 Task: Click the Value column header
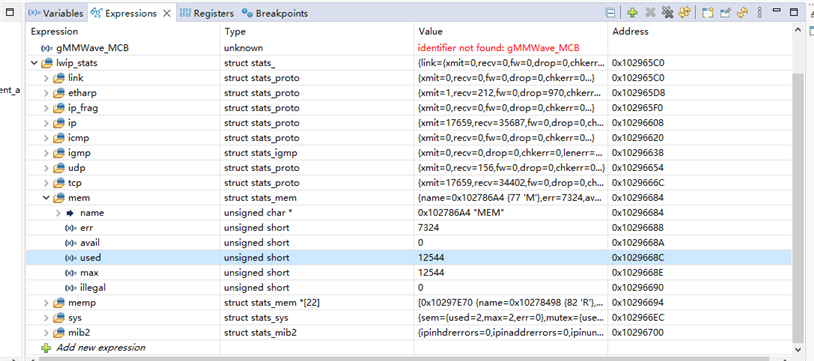pos(511,32)
